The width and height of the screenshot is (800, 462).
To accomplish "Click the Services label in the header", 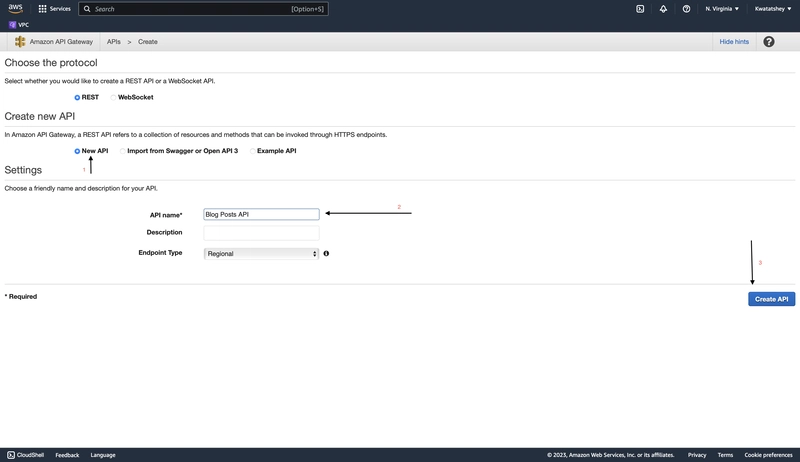I will [60, 9].
